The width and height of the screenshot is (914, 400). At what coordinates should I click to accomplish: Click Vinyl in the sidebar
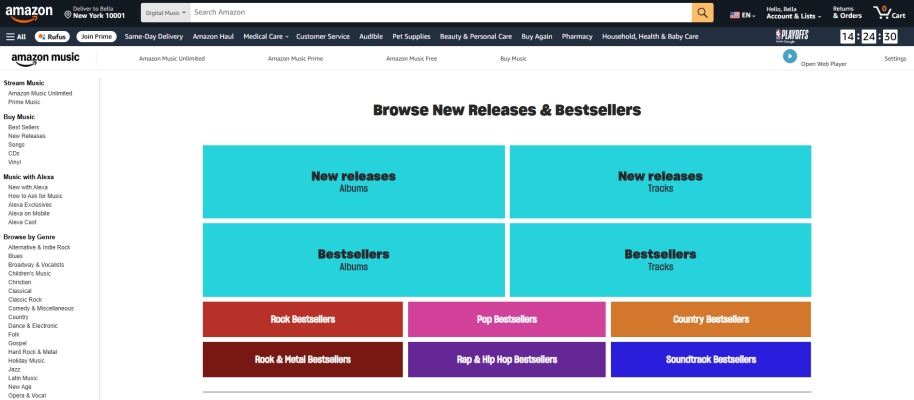[15, 162]
